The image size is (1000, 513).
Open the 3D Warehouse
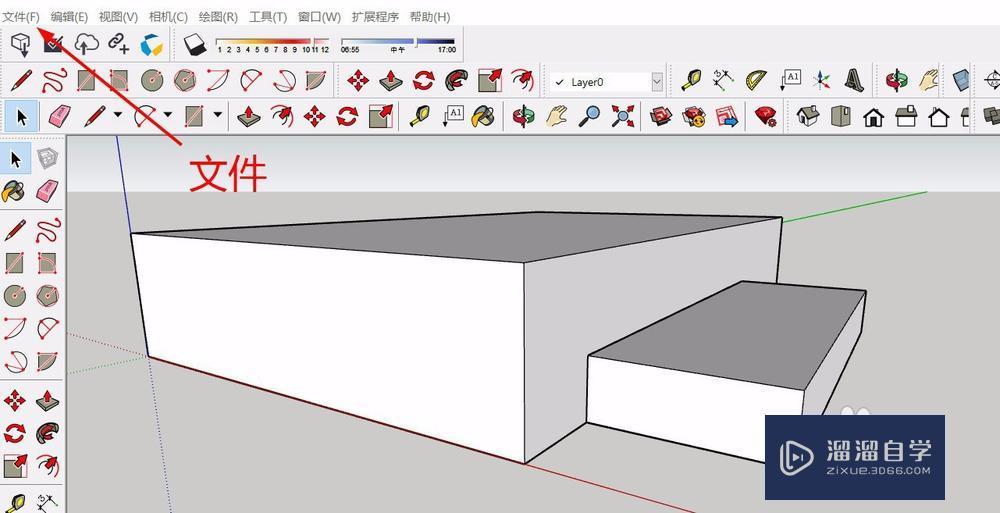point(661,117)
